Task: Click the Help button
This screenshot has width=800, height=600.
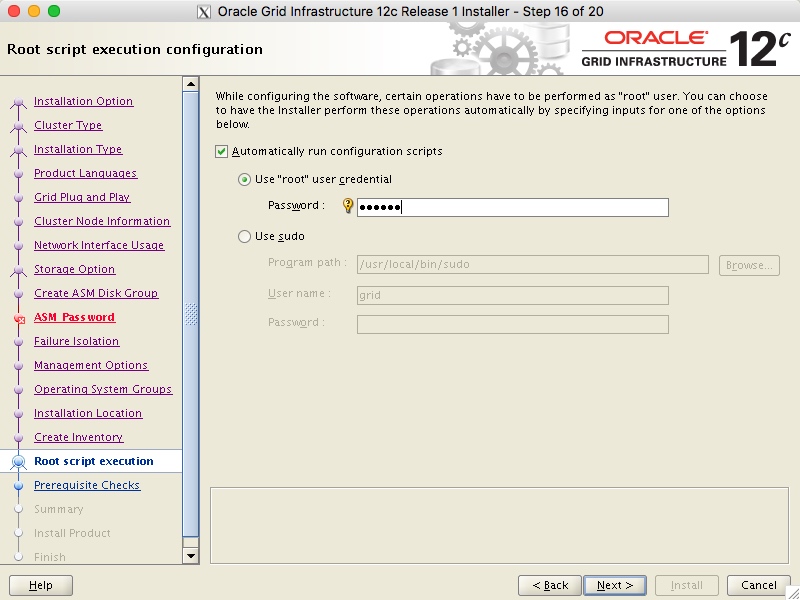Action: pos(40,585)
